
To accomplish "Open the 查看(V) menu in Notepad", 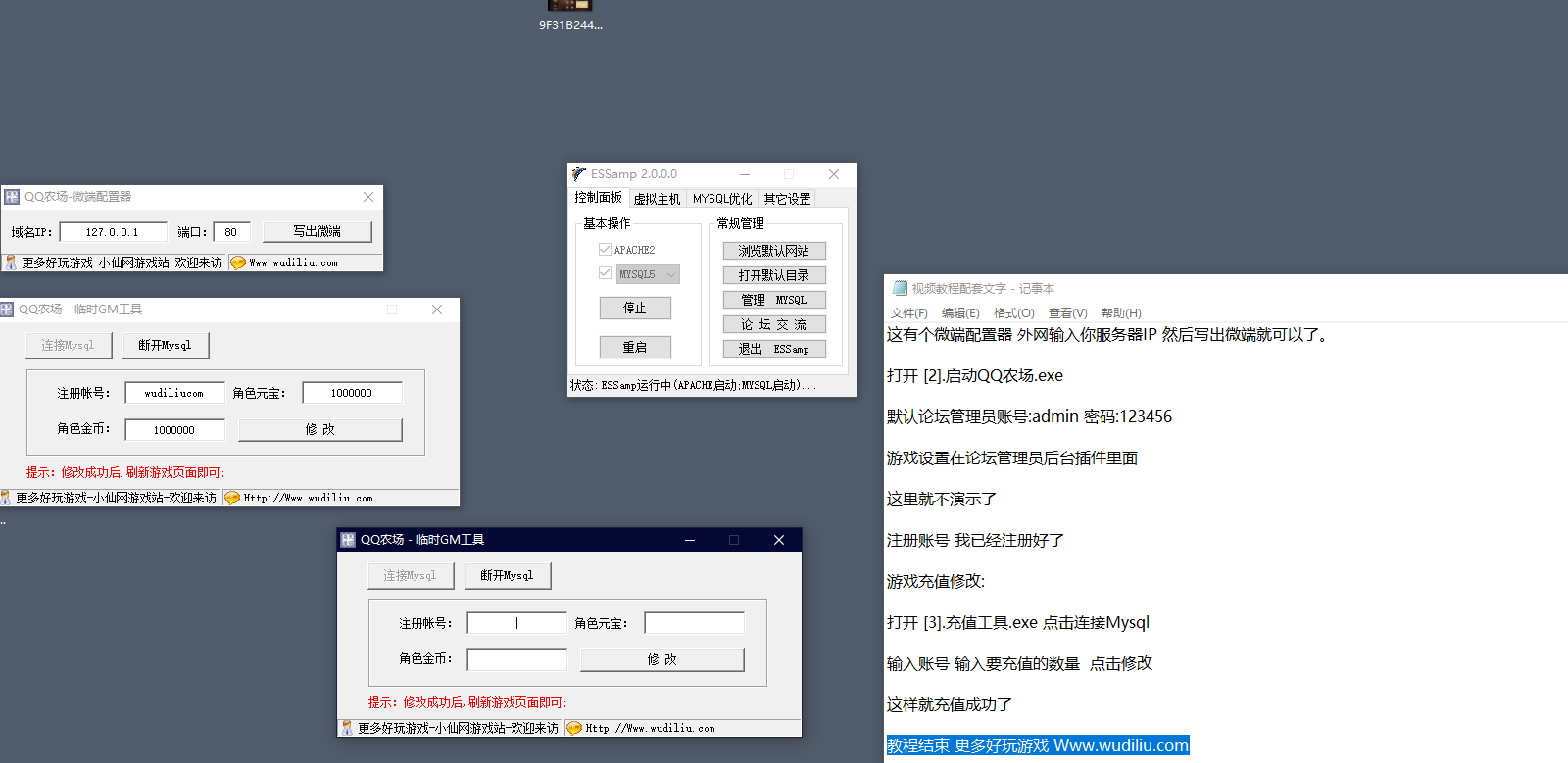I will point(1067,313).
